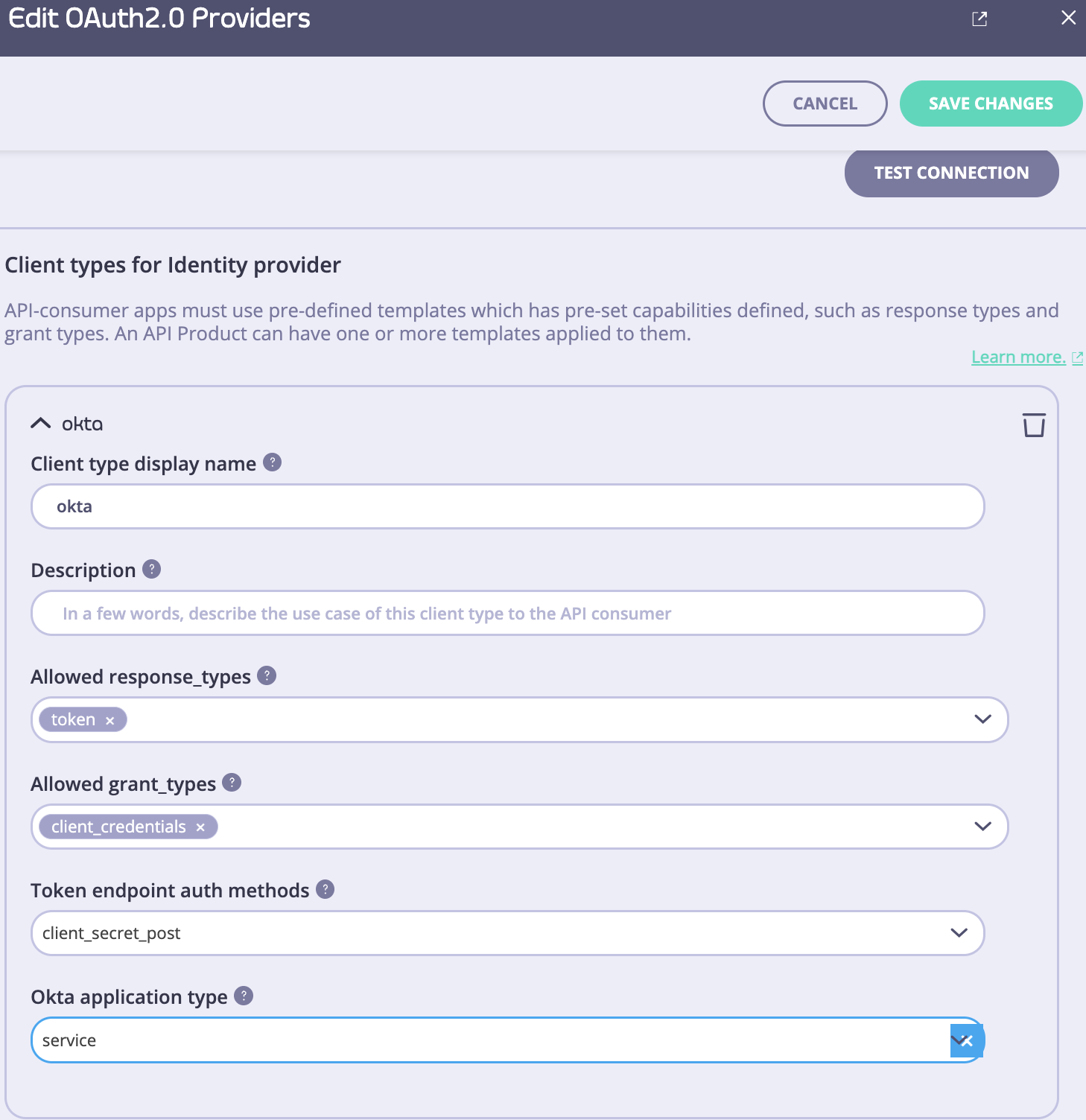This screenshot has width=1086, height=1120.
Task: Remove the client_credentials grant type chip
Action: coord(200,827)
